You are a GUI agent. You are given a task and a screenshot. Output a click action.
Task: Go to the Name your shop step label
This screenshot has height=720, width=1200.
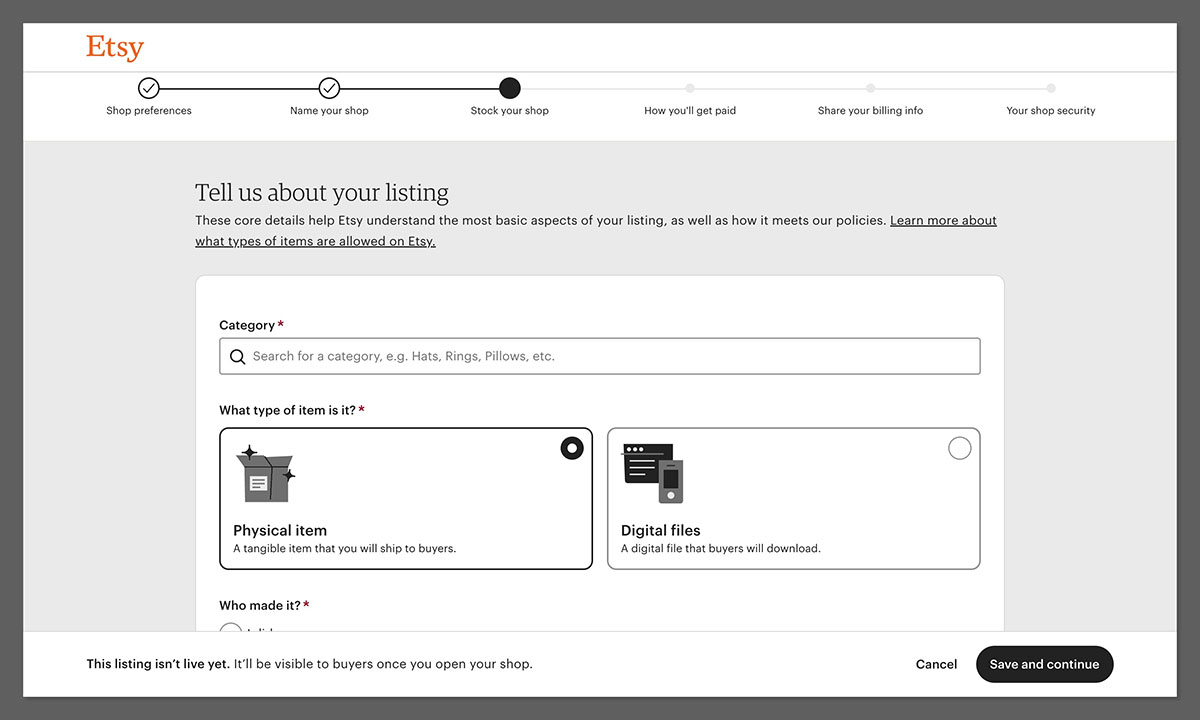click(329, 111)
